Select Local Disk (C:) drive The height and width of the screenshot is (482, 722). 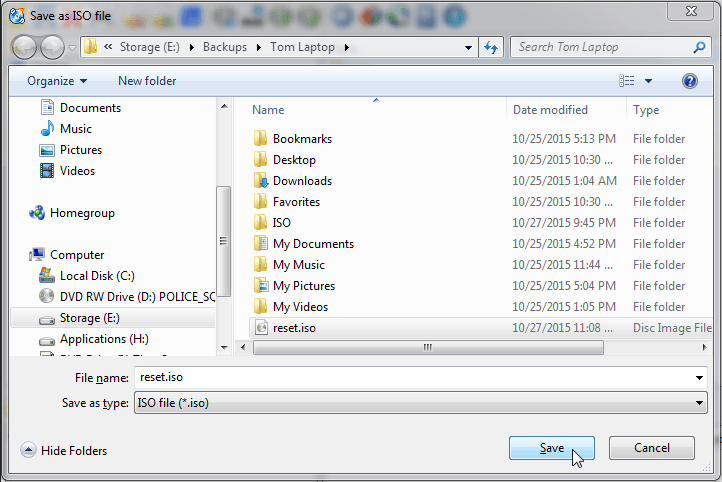(x=97, y=276)
